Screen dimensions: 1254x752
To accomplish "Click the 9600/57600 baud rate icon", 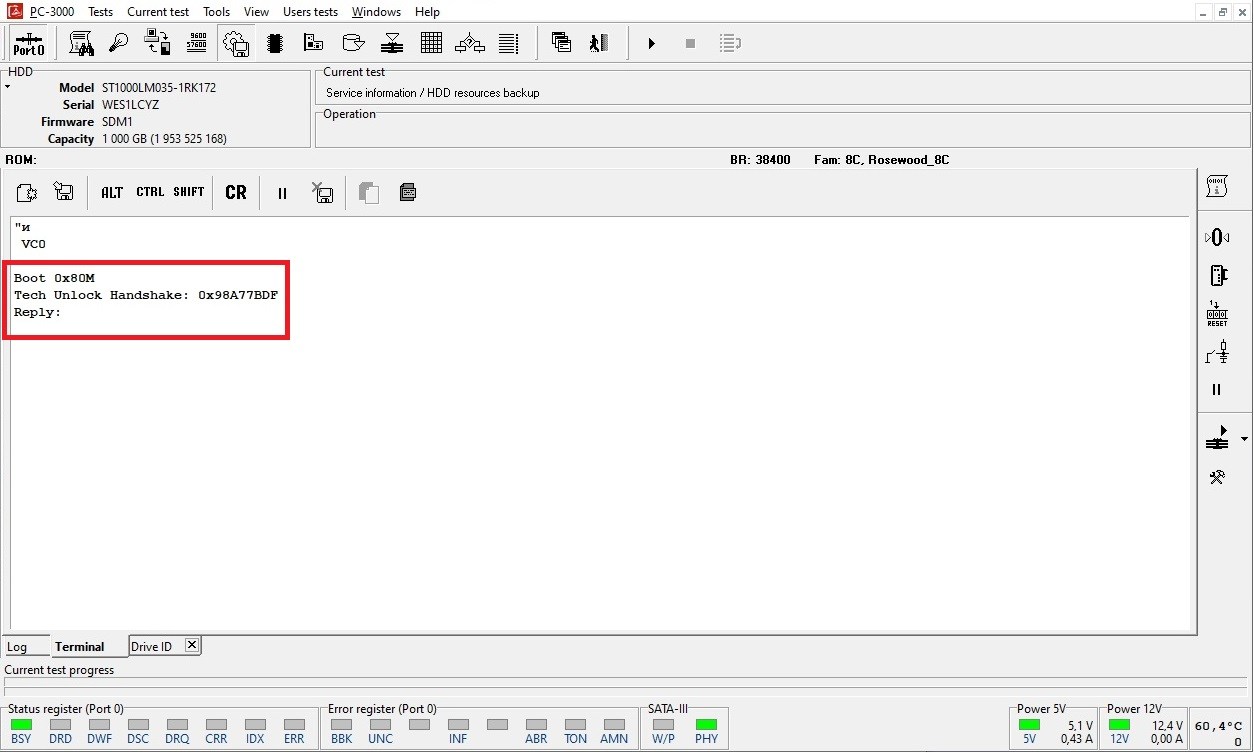I will tap(197, 43).
